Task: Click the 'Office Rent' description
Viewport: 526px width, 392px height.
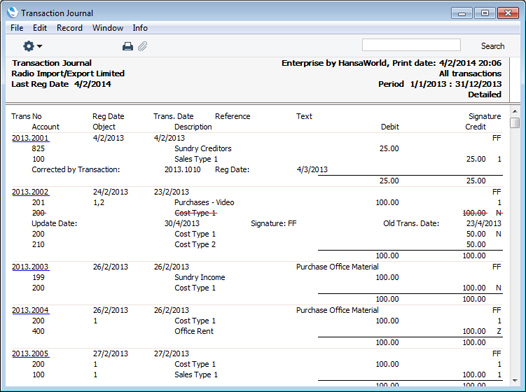Action: click(x=194, y=331)
